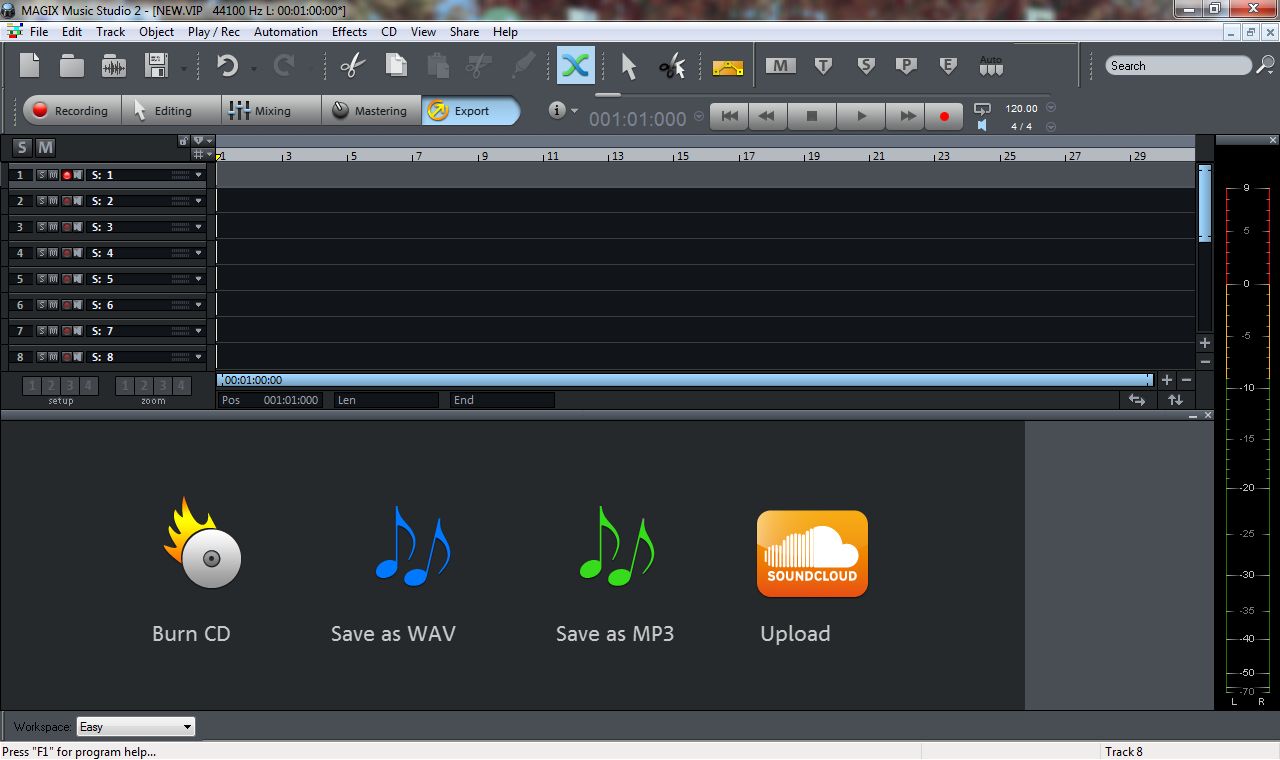
Task: Create a new project with the blank page icon
Action: 30,66
